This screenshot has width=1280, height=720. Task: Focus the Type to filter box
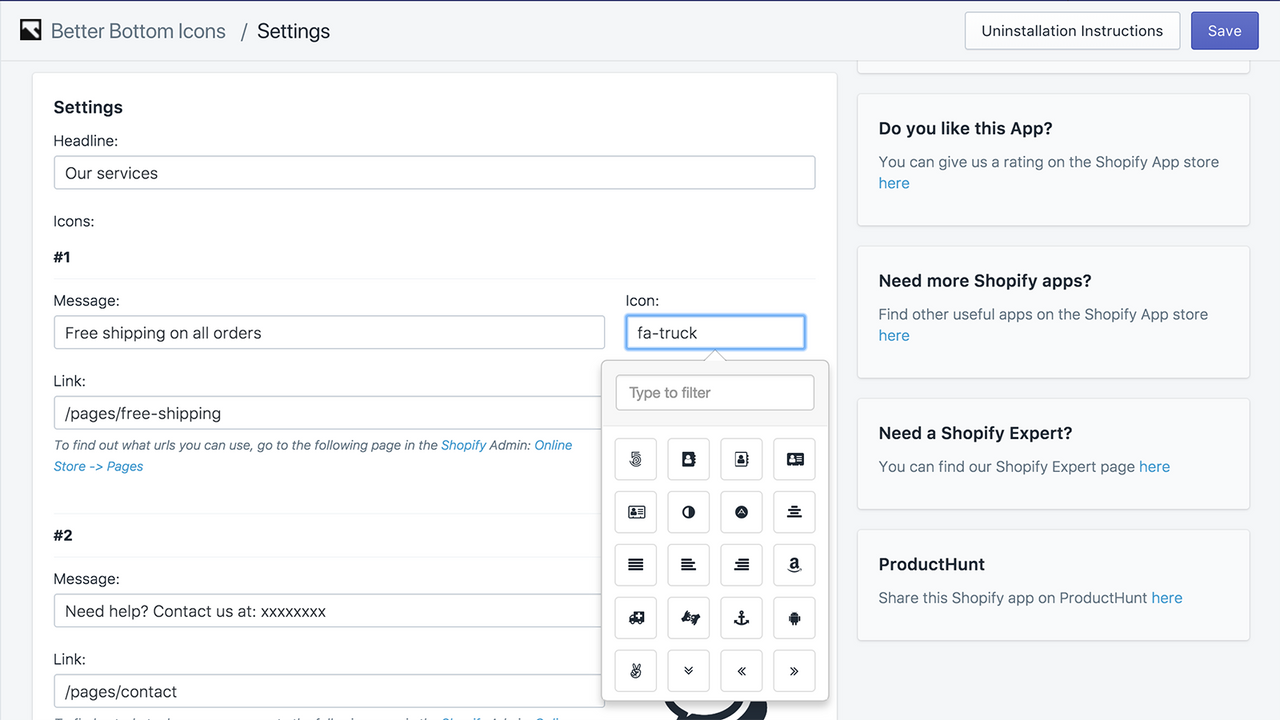[715, 393]
